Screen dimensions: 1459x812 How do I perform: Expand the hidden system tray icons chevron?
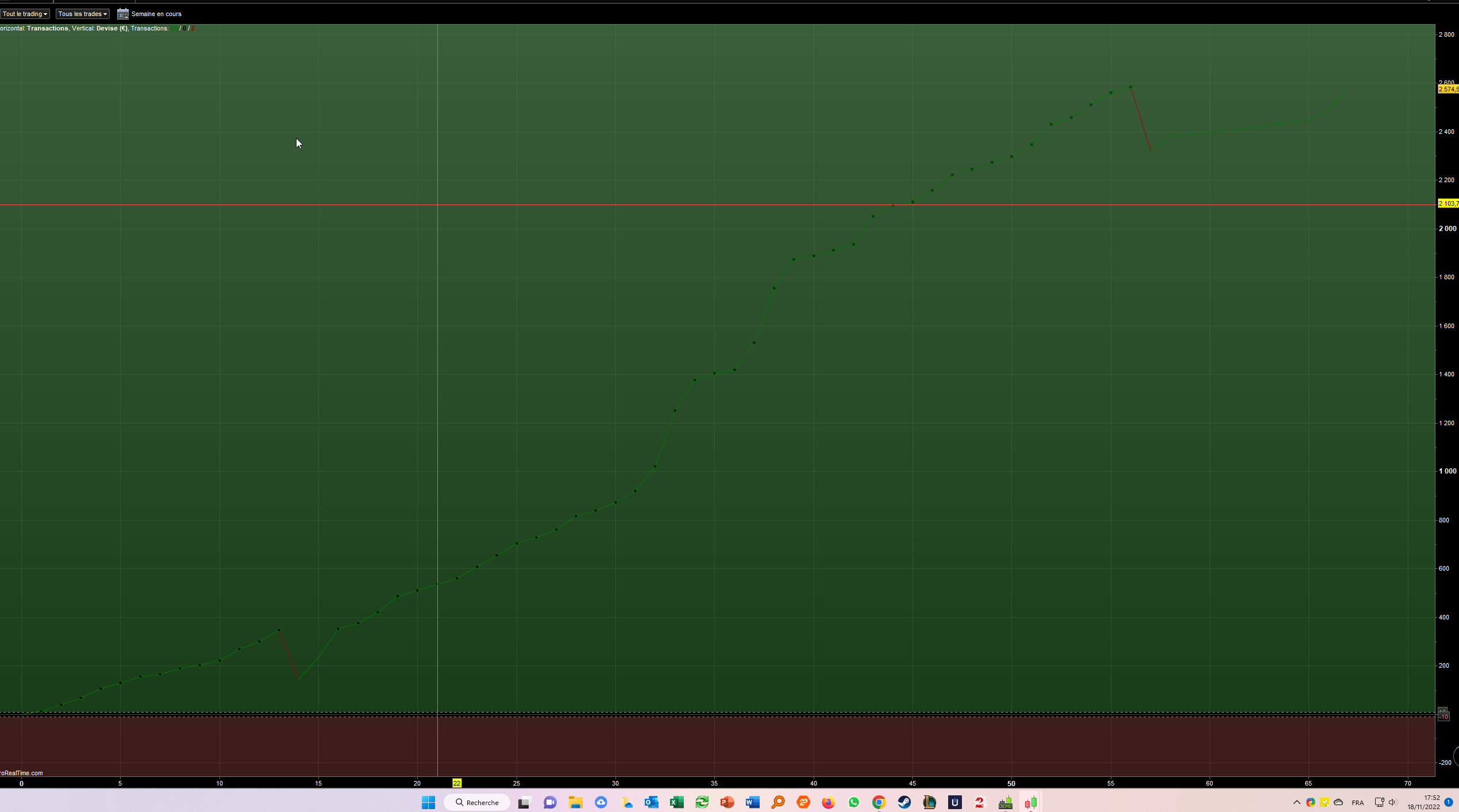pyautogui.click(x=1296, y=803)
